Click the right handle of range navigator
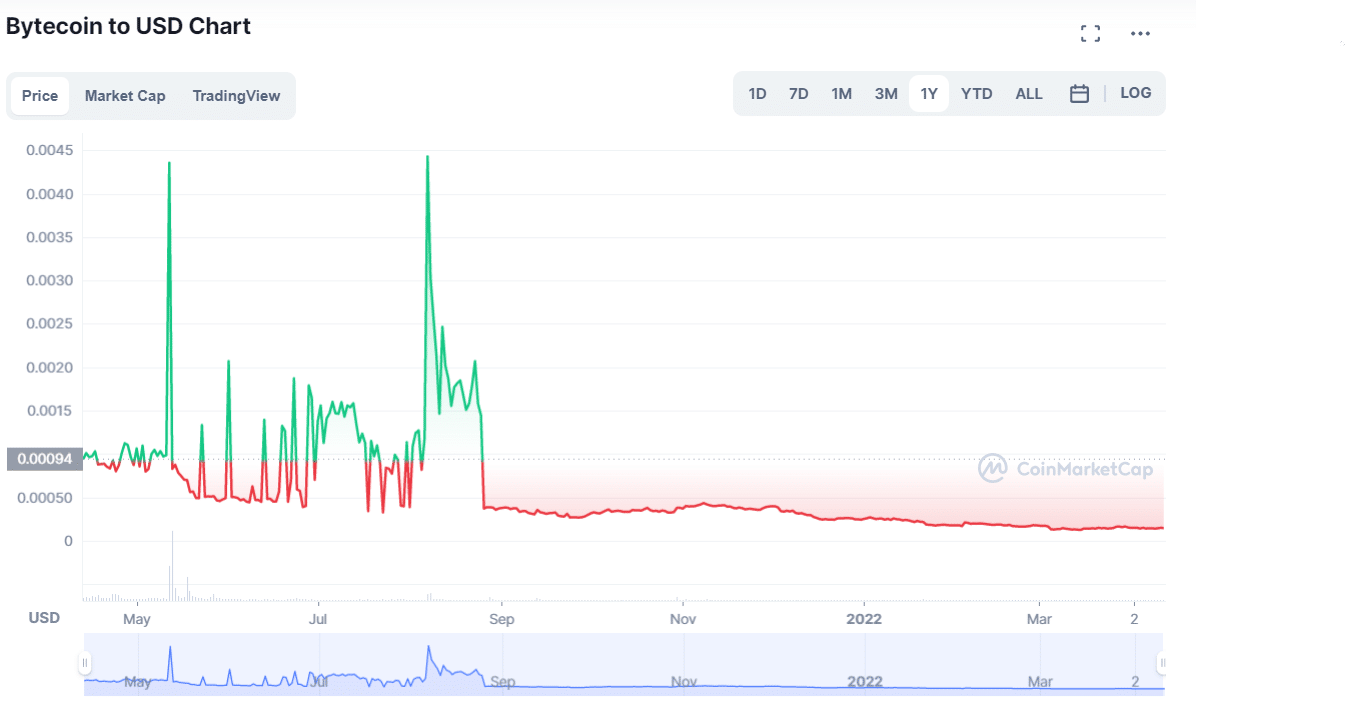Screen dimensions: 1346x707 click(x=1163, y=662)
